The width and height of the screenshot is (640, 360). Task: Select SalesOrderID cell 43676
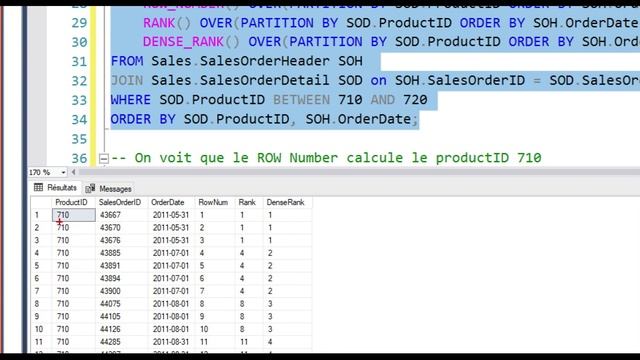tap(122, 240)
